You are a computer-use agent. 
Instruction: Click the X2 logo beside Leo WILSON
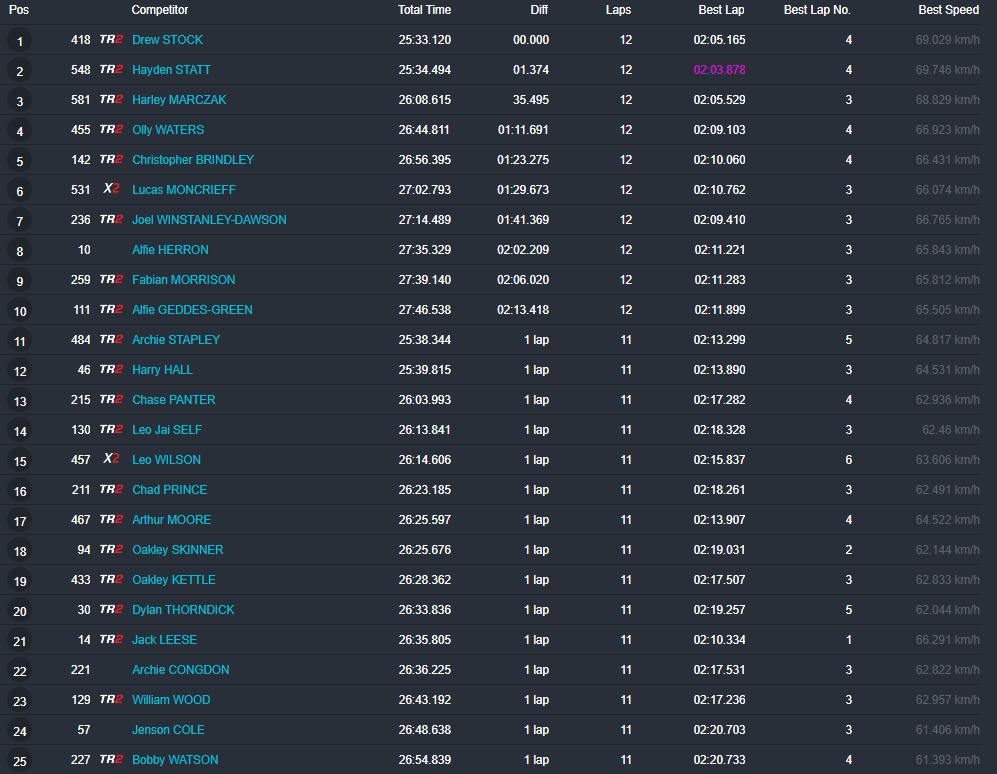[x=111, y=460]
